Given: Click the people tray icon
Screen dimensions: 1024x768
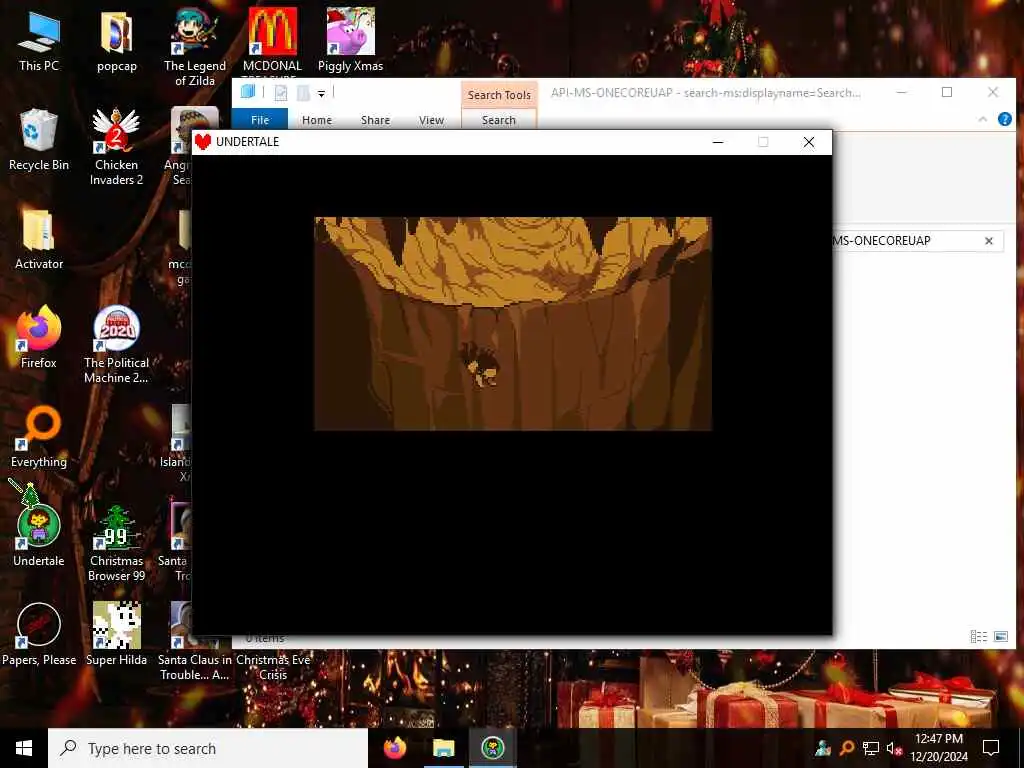Looking at the screenshot, I should click(x=823, y=748).
